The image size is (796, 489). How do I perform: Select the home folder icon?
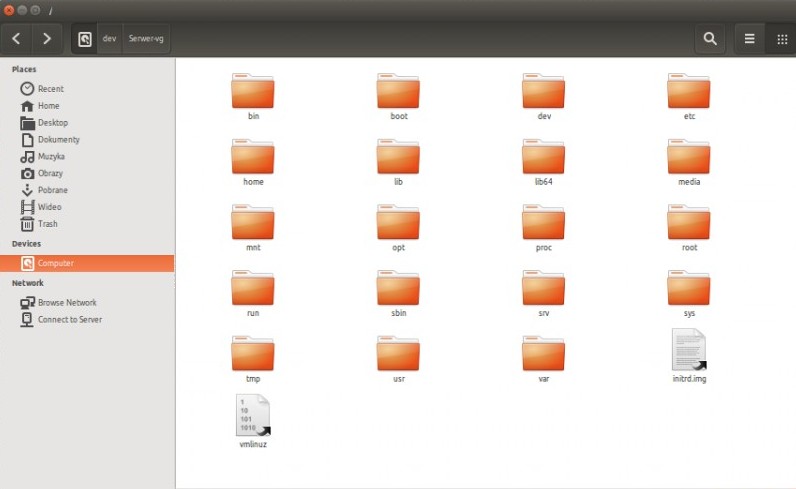click(253, 157)
